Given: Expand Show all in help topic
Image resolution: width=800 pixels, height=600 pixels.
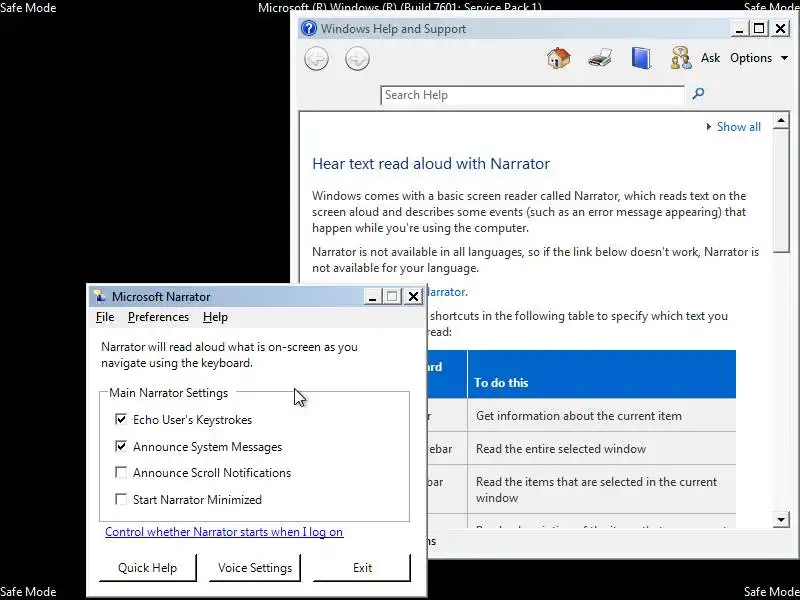Looking at the screenshot, I should 734,127.
